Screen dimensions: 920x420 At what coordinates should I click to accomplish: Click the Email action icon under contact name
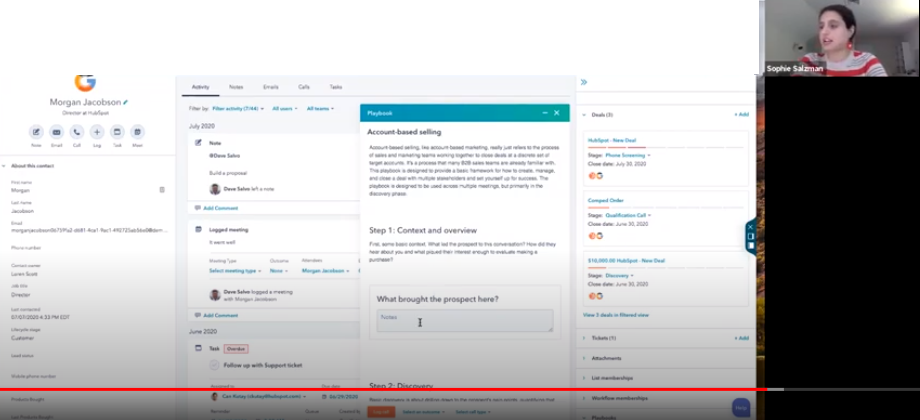(x=56, y=132)
